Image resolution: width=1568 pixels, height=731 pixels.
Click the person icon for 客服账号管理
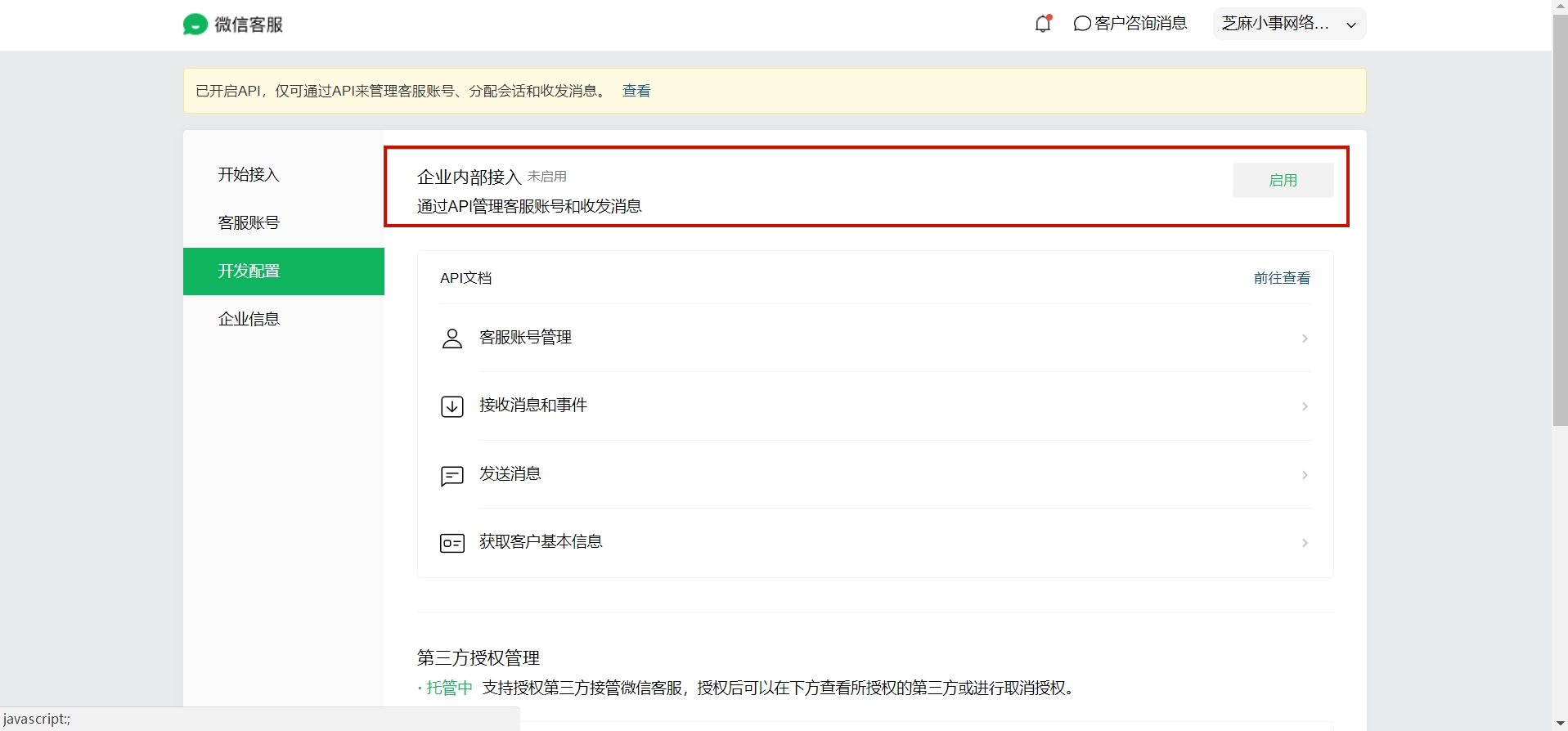pos(452,339)
